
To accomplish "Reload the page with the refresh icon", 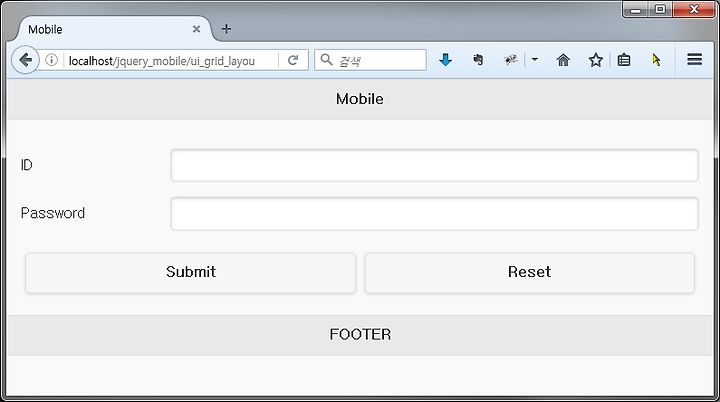I will [293, 60].
